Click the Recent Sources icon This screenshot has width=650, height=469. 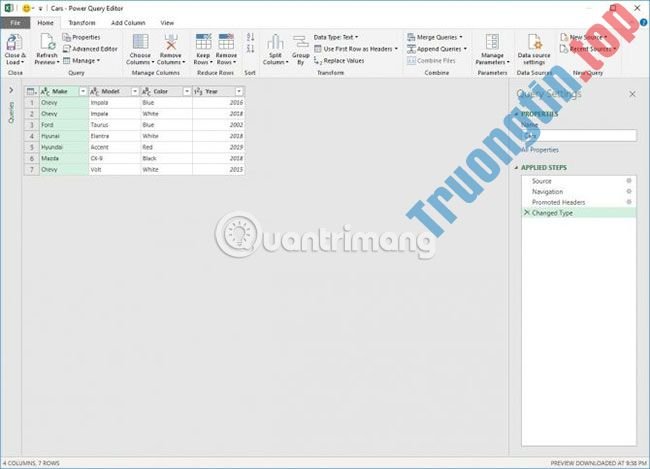coord(564,49)
